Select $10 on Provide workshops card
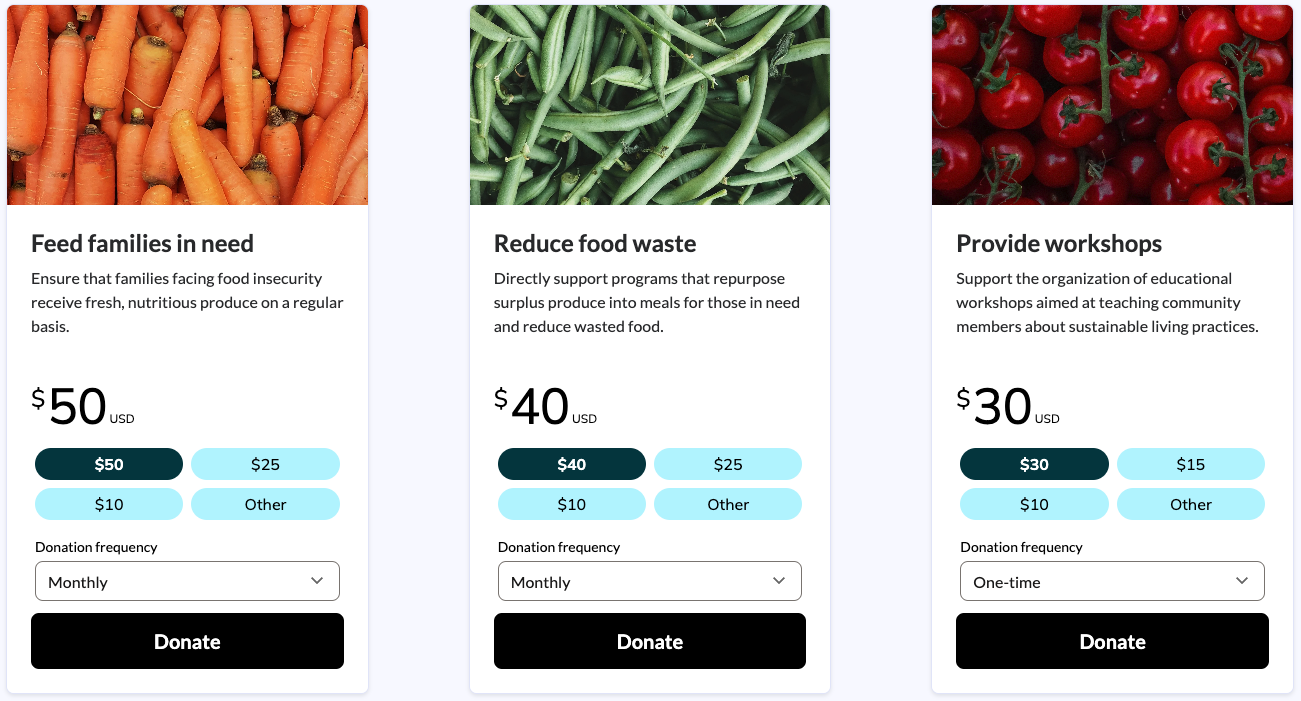The image size is (1301, 701). [1034, 504]
